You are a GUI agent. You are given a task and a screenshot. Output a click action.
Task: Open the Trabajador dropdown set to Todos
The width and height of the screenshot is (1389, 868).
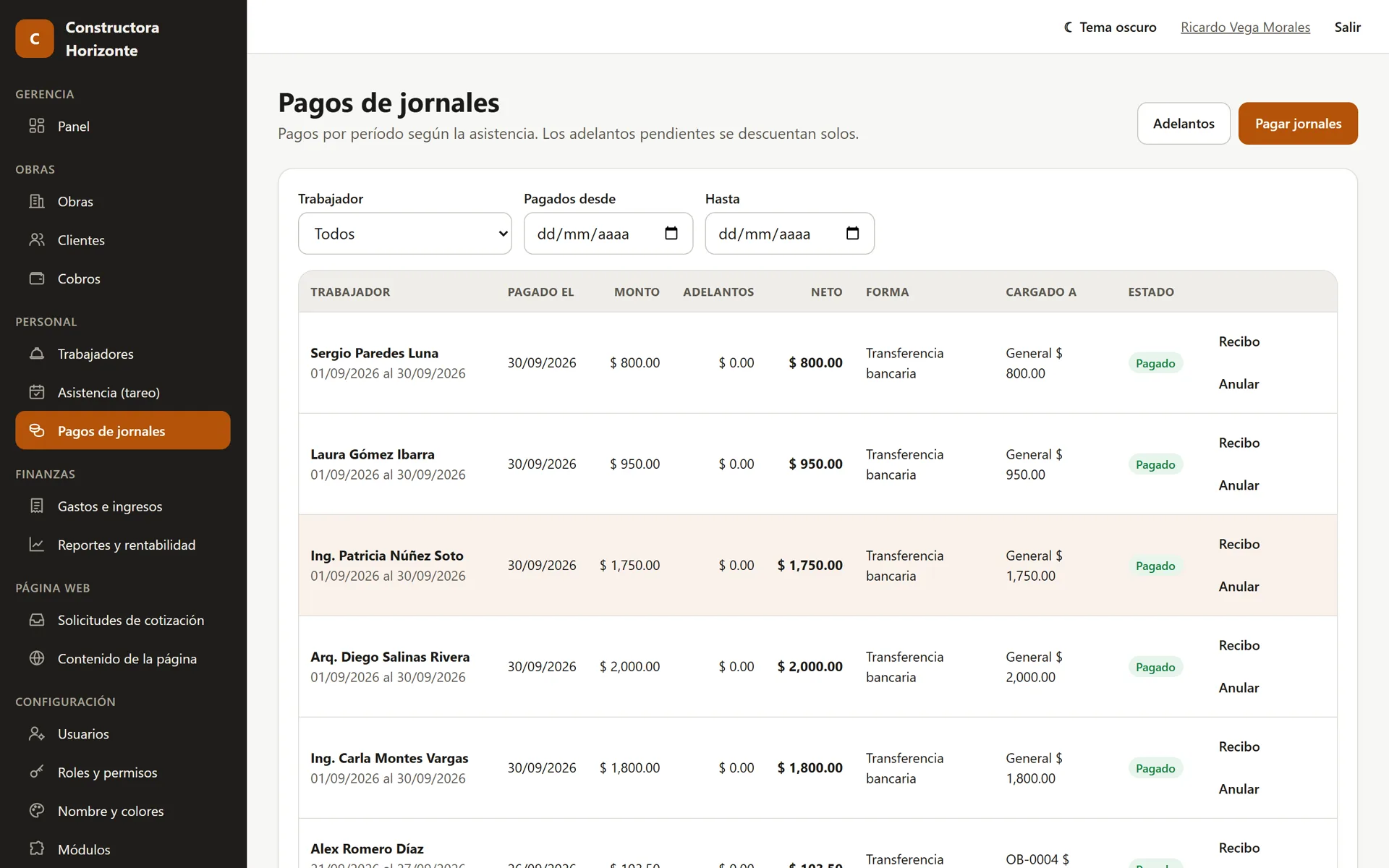pyautogui.click(x=405, y=233)
